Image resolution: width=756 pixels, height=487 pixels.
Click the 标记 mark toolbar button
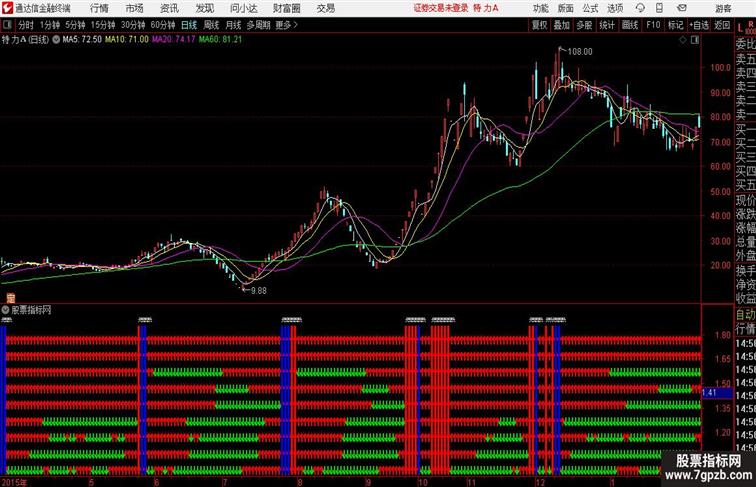pyautogui.click(x=675, y=25)
